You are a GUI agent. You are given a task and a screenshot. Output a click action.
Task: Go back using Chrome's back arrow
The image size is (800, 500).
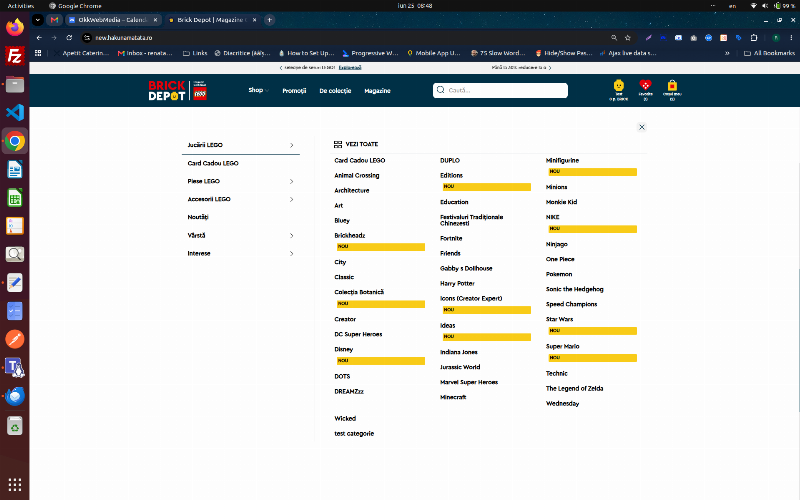click(39, 38)
